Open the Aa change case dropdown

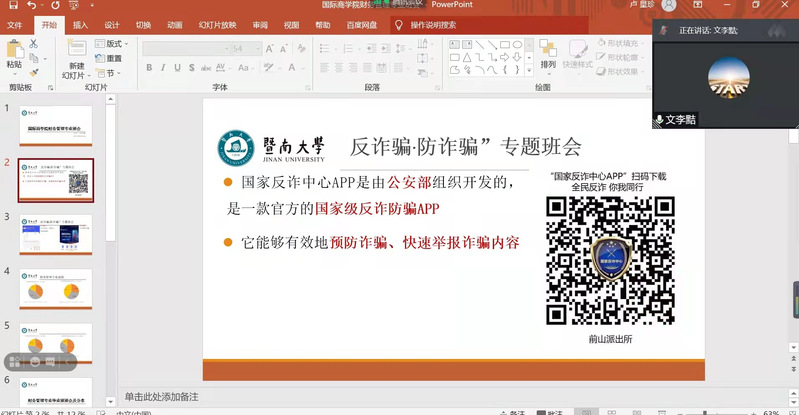point(245,67)
